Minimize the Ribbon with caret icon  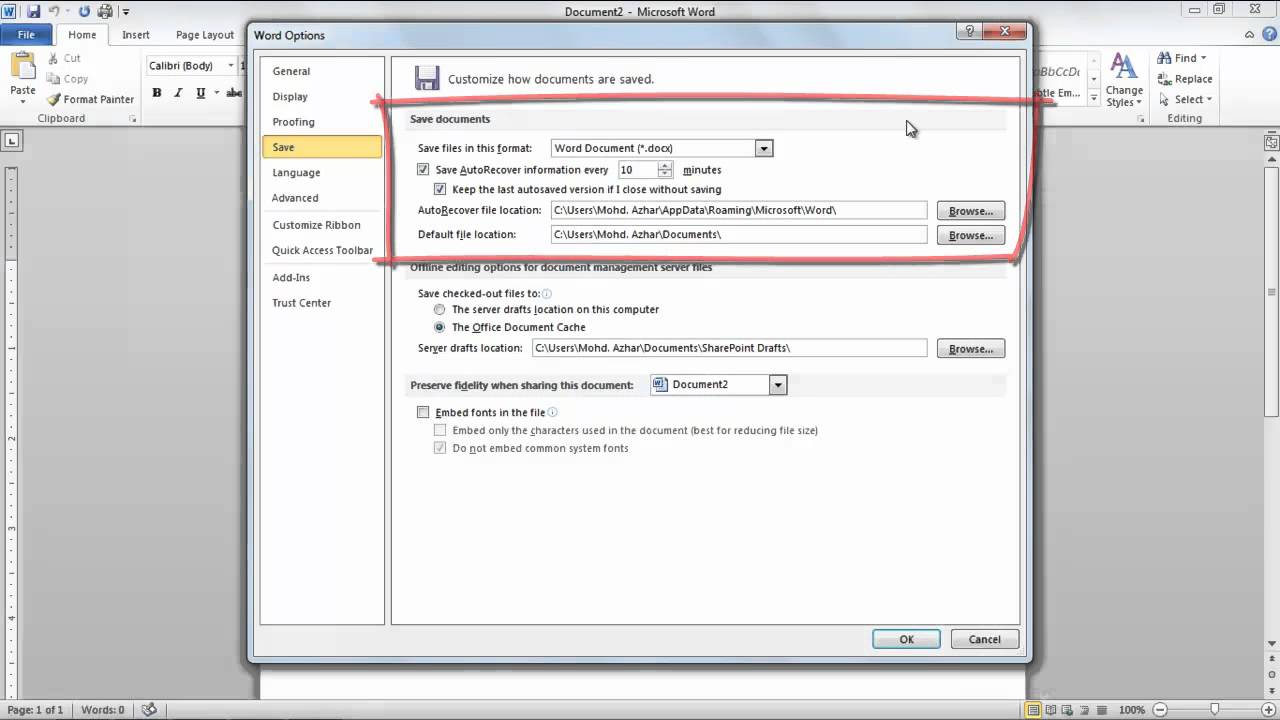tap(1250, 35)
